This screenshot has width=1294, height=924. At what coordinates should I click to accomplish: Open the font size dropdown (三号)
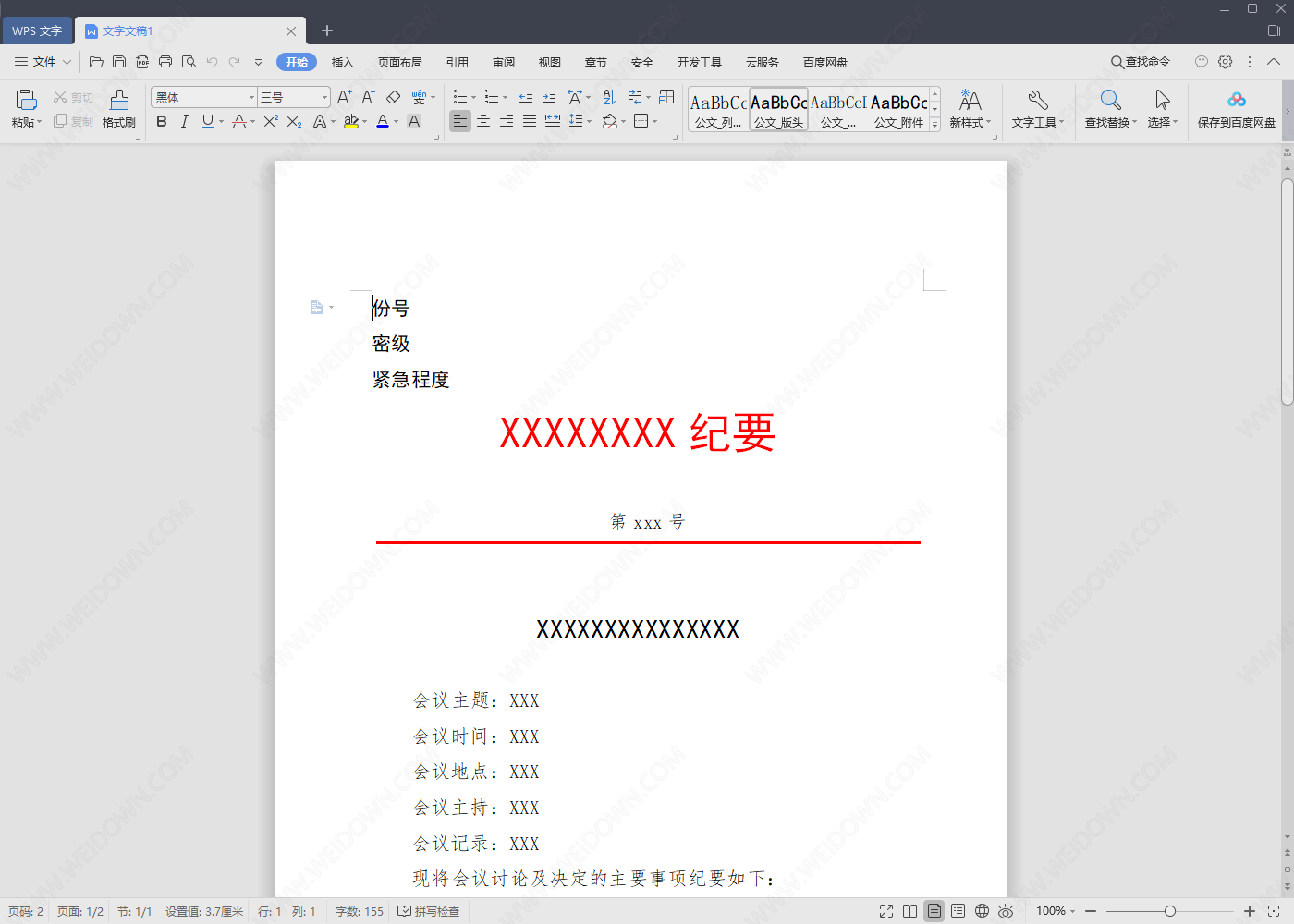click(x=324, y=97)
